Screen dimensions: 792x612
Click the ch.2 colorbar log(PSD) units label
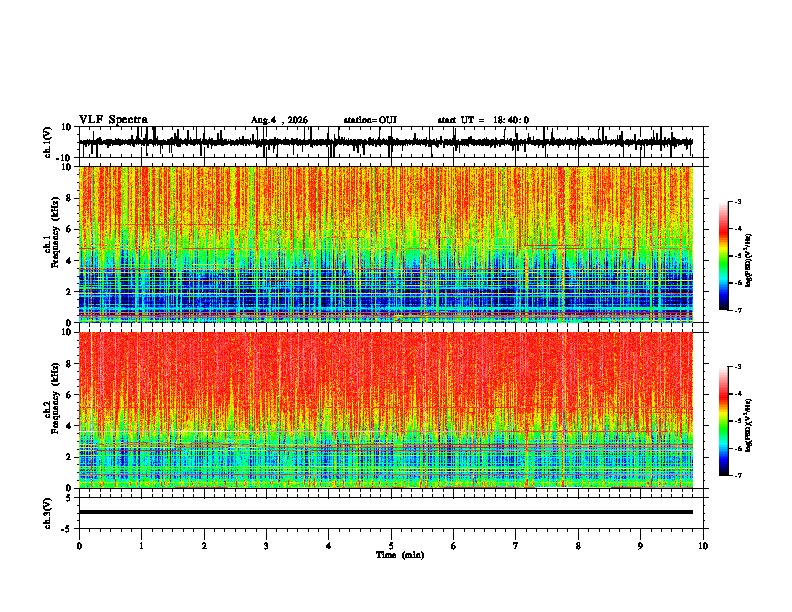(x=749, y=426)
